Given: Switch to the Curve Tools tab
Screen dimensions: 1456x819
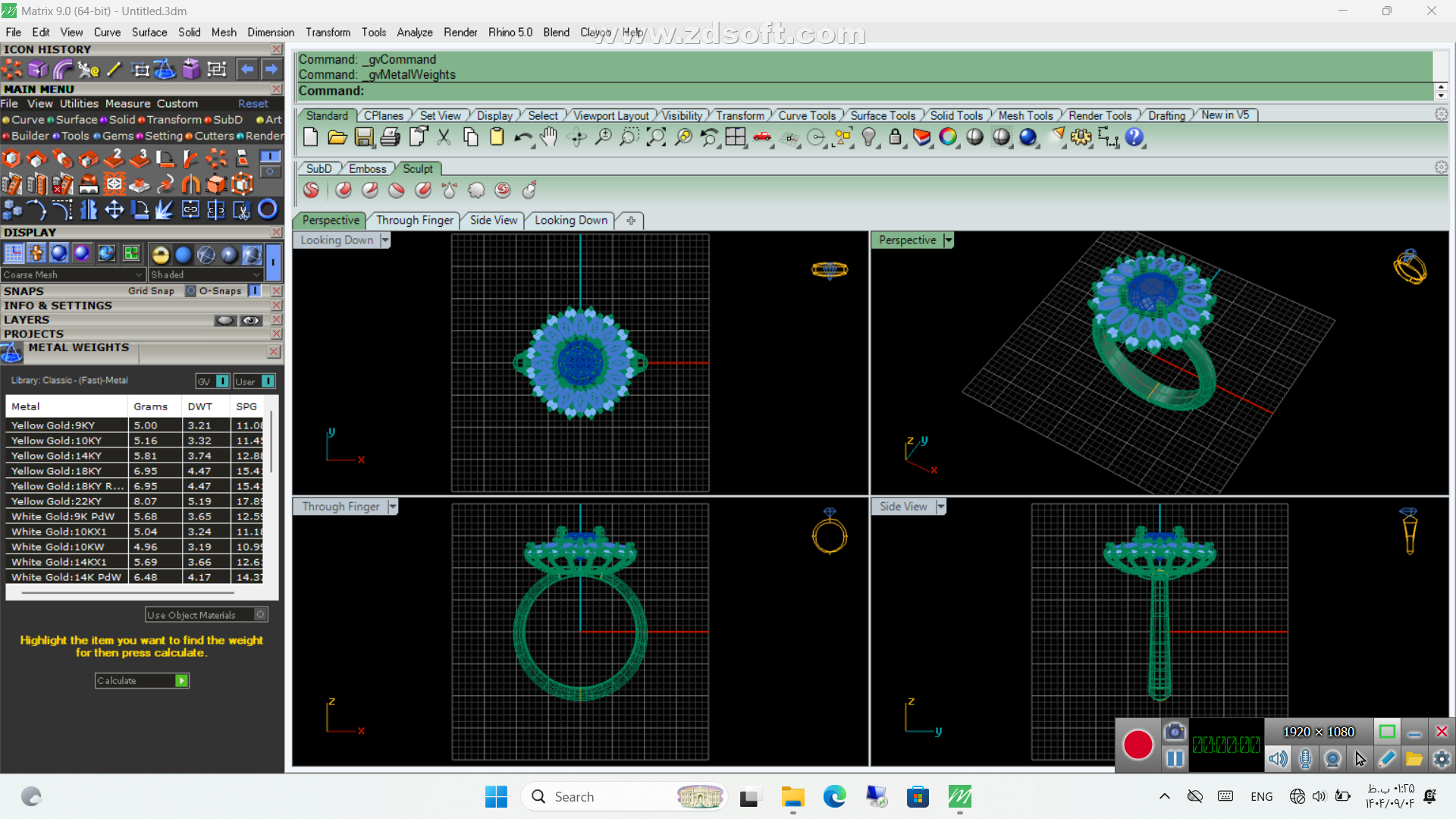Looking at the screenshot, I should (806, 115).
